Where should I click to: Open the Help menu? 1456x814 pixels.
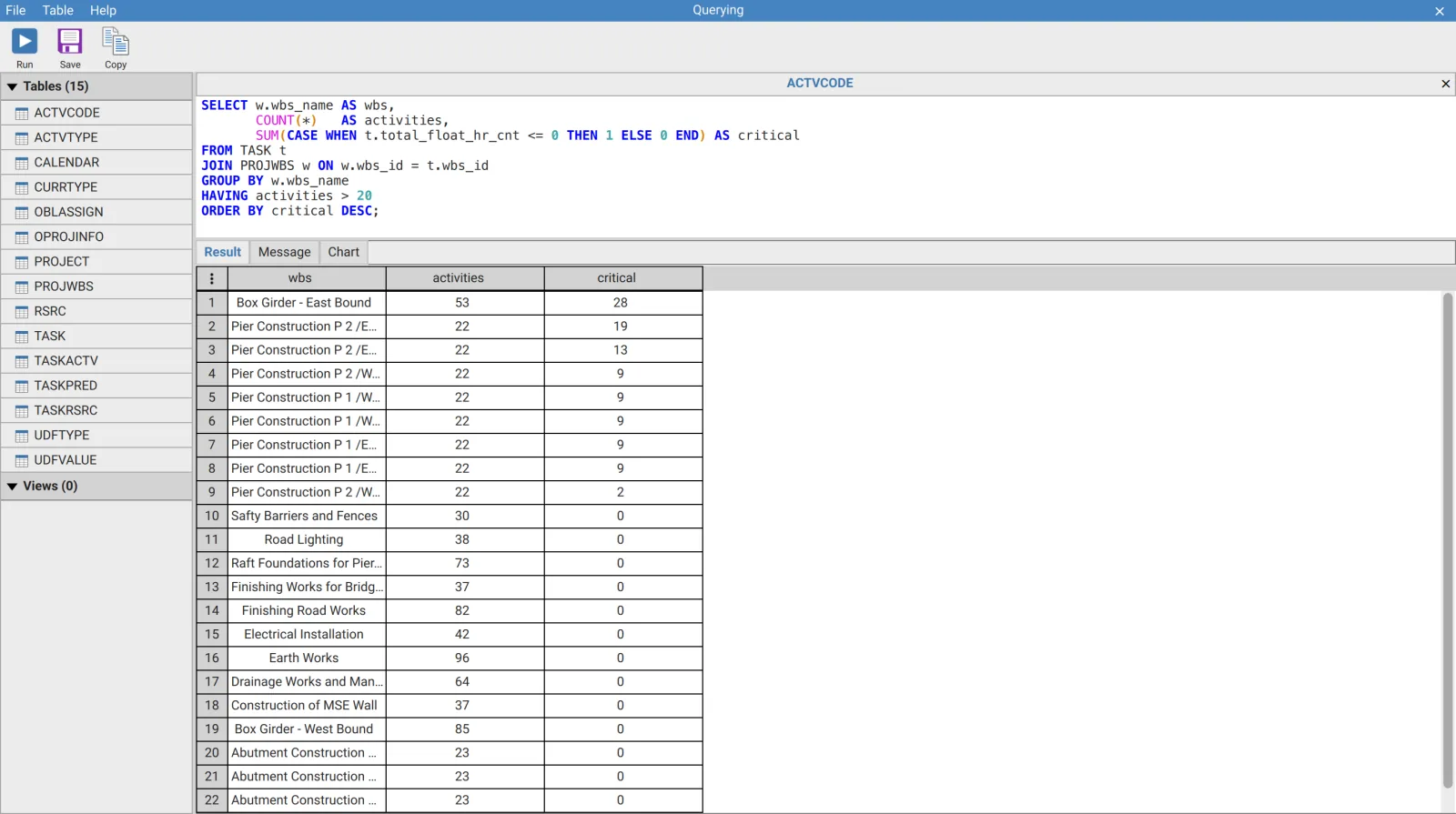point(103,10)
